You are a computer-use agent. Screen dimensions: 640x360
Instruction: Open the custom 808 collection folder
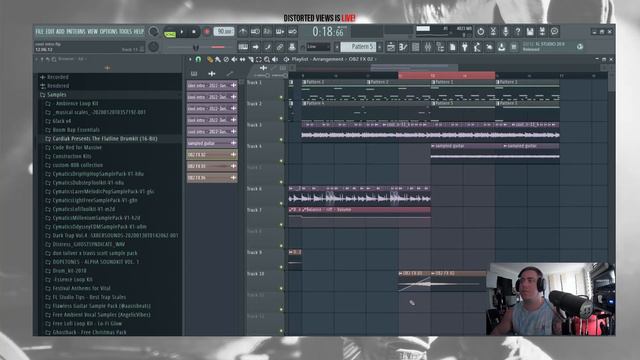pos(78,165)
